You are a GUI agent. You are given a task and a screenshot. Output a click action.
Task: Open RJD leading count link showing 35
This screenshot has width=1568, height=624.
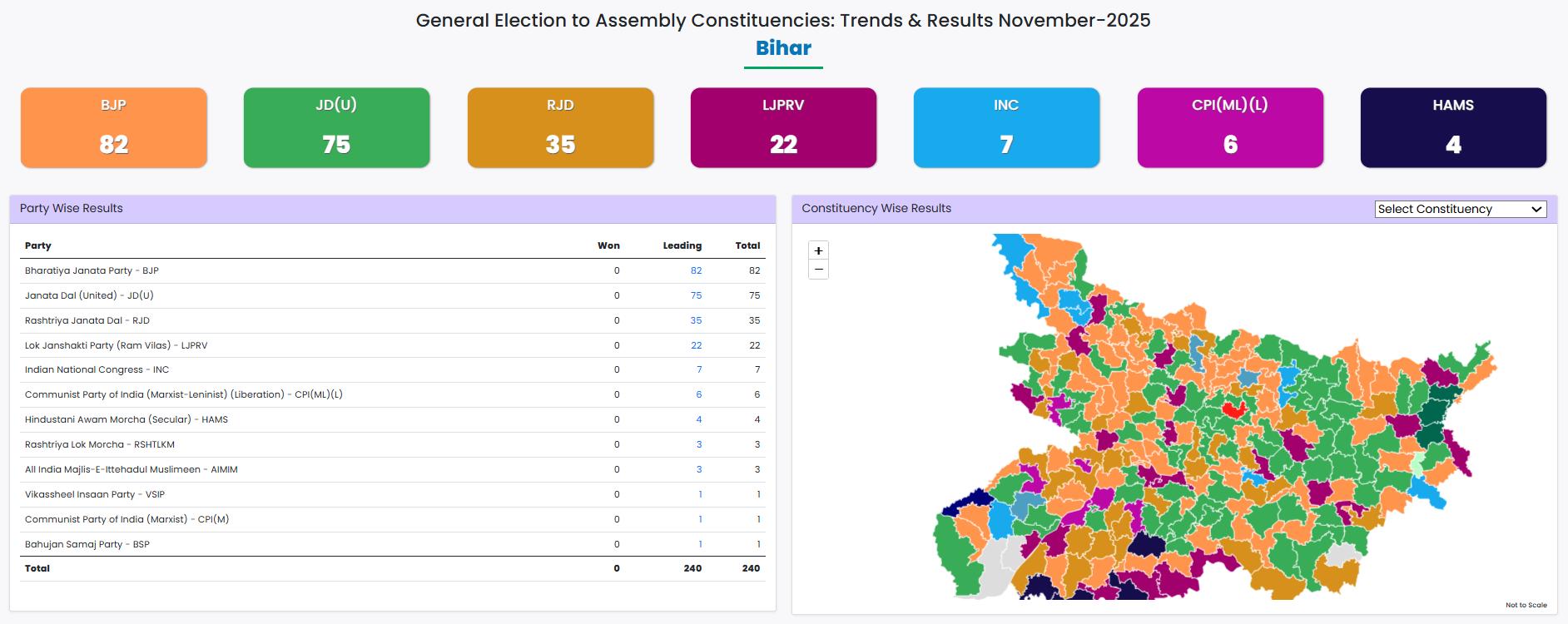point(697,320)
